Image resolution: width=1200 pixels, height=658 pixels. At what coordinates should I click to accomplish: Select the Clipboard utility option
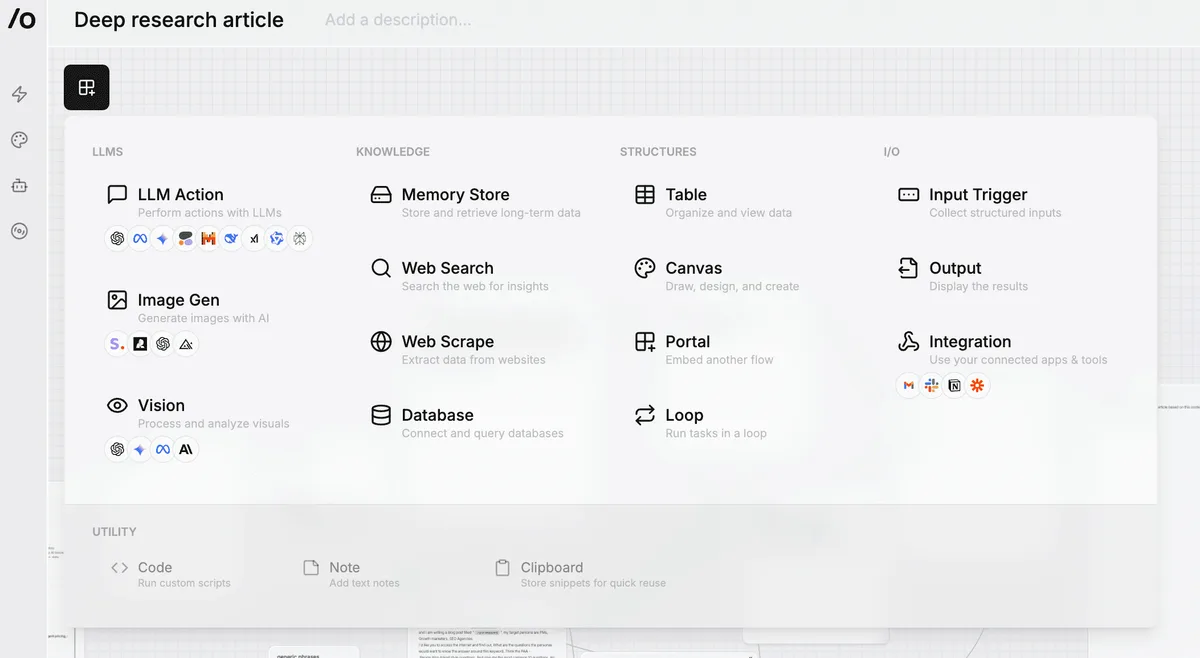coord(580,574)
